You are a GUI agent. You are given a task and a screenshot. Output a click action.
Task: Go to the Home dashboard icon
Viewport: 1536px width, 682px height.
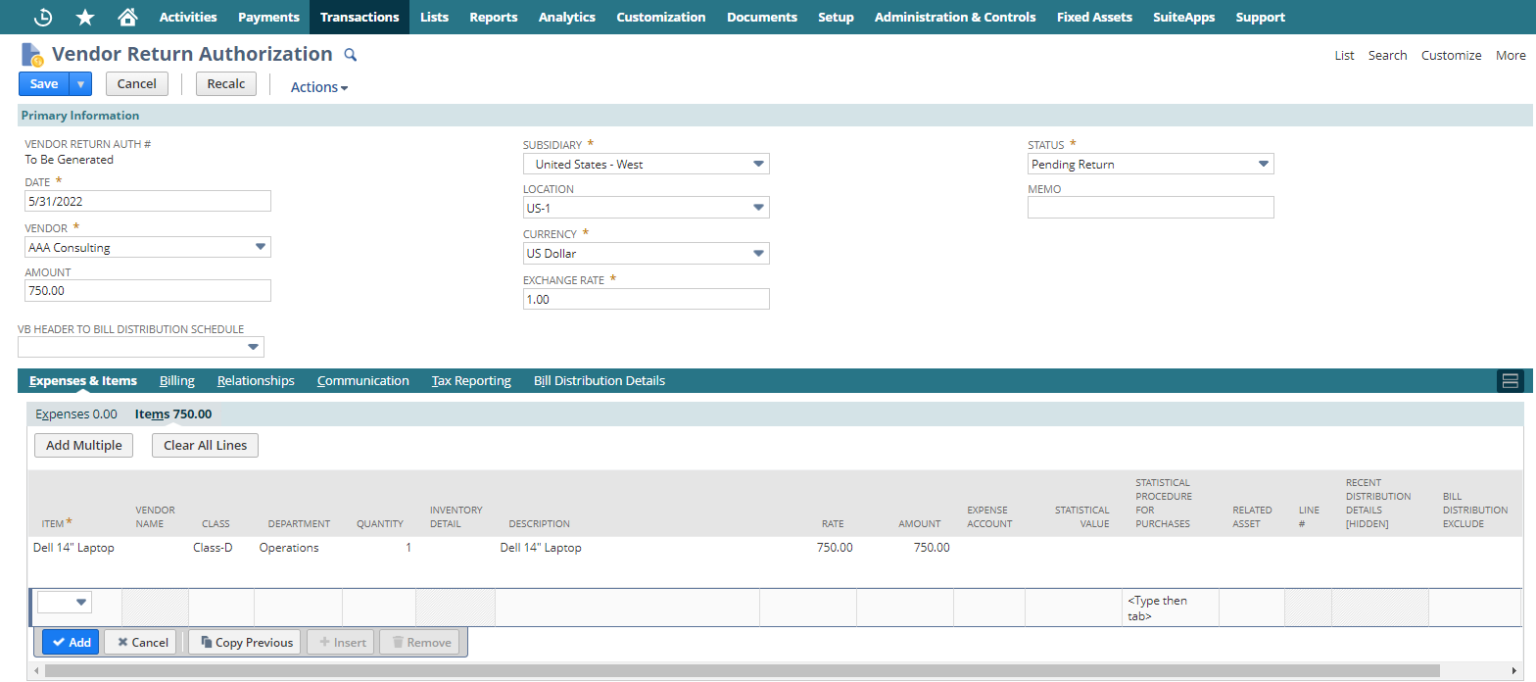[127, 16]
